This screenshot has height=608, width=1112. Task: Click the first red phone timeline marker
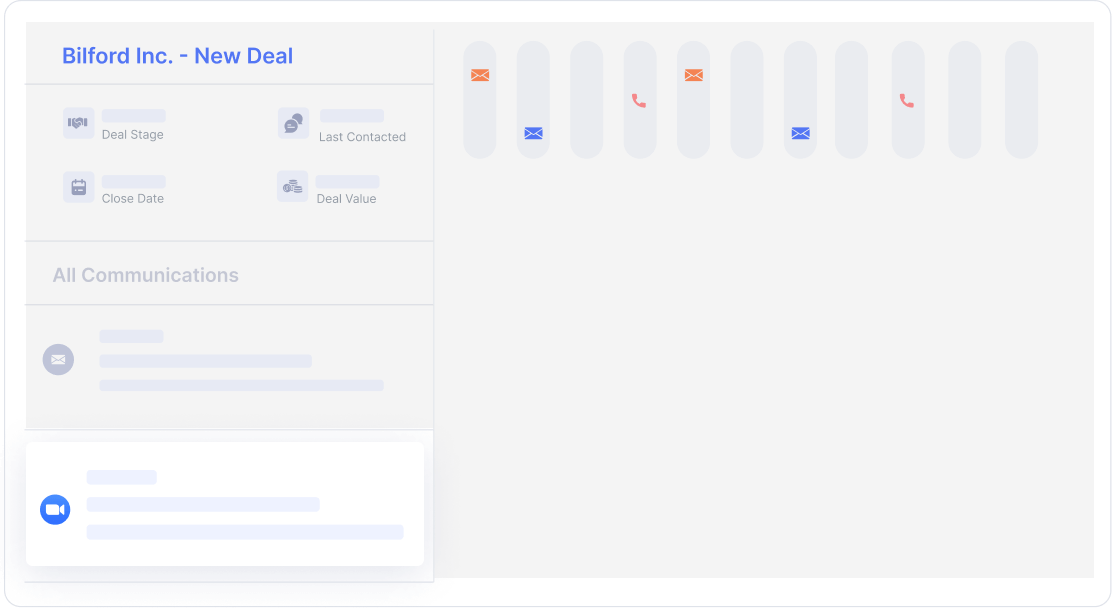pyautogui.click(x=639, y=101)
